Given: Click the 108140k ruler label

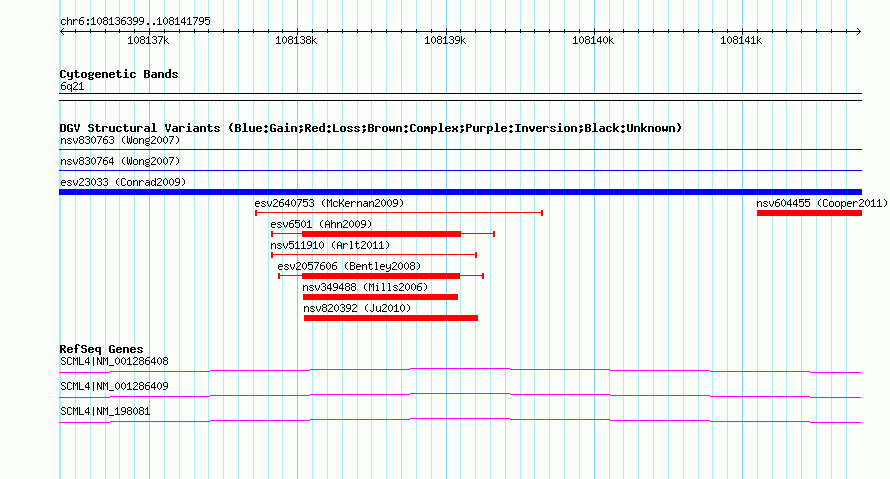Looking at the screenshot, I should (593, 40).
